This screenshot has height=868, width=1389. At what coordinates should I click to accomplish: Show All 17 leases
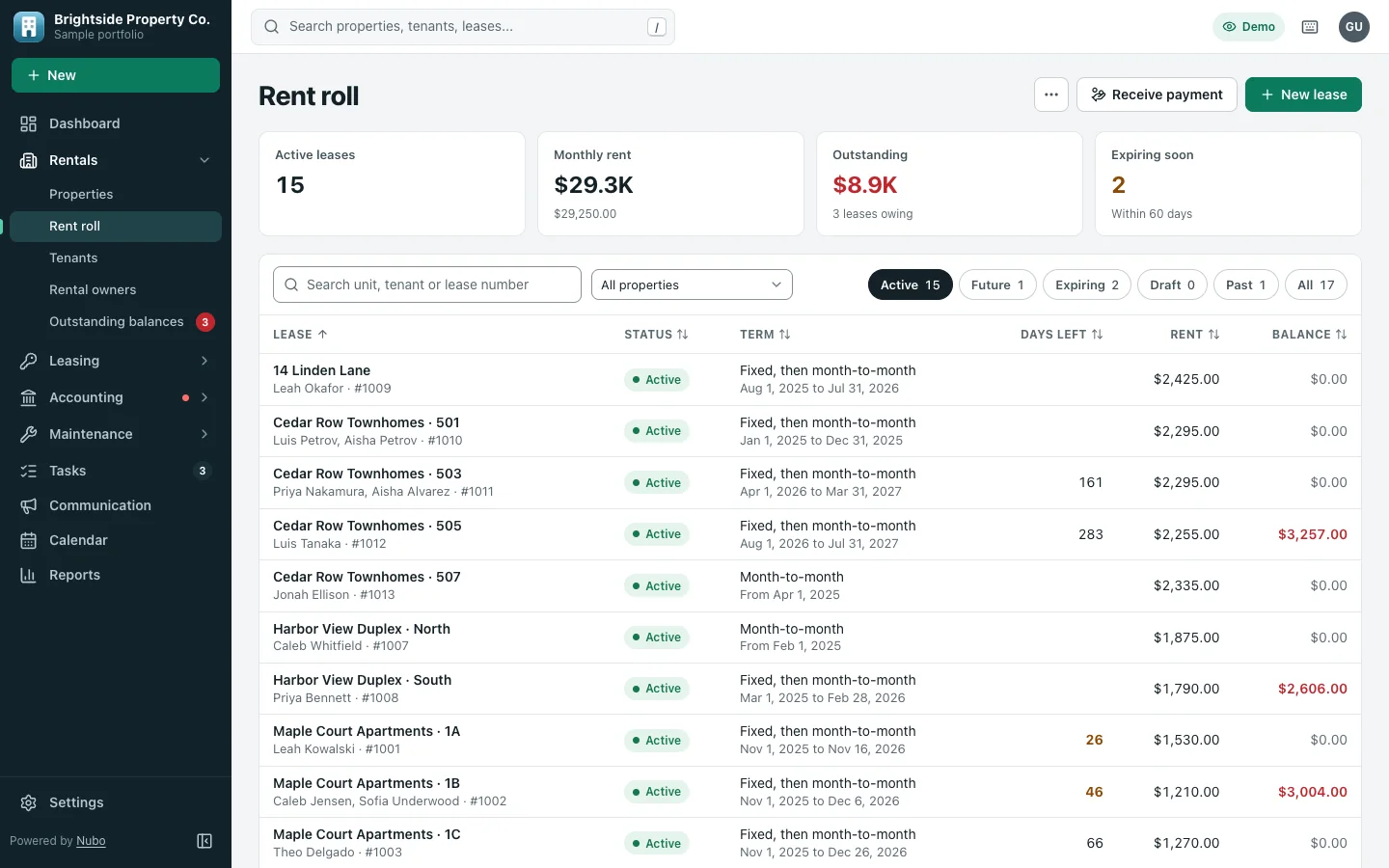tap(1316, 285)
